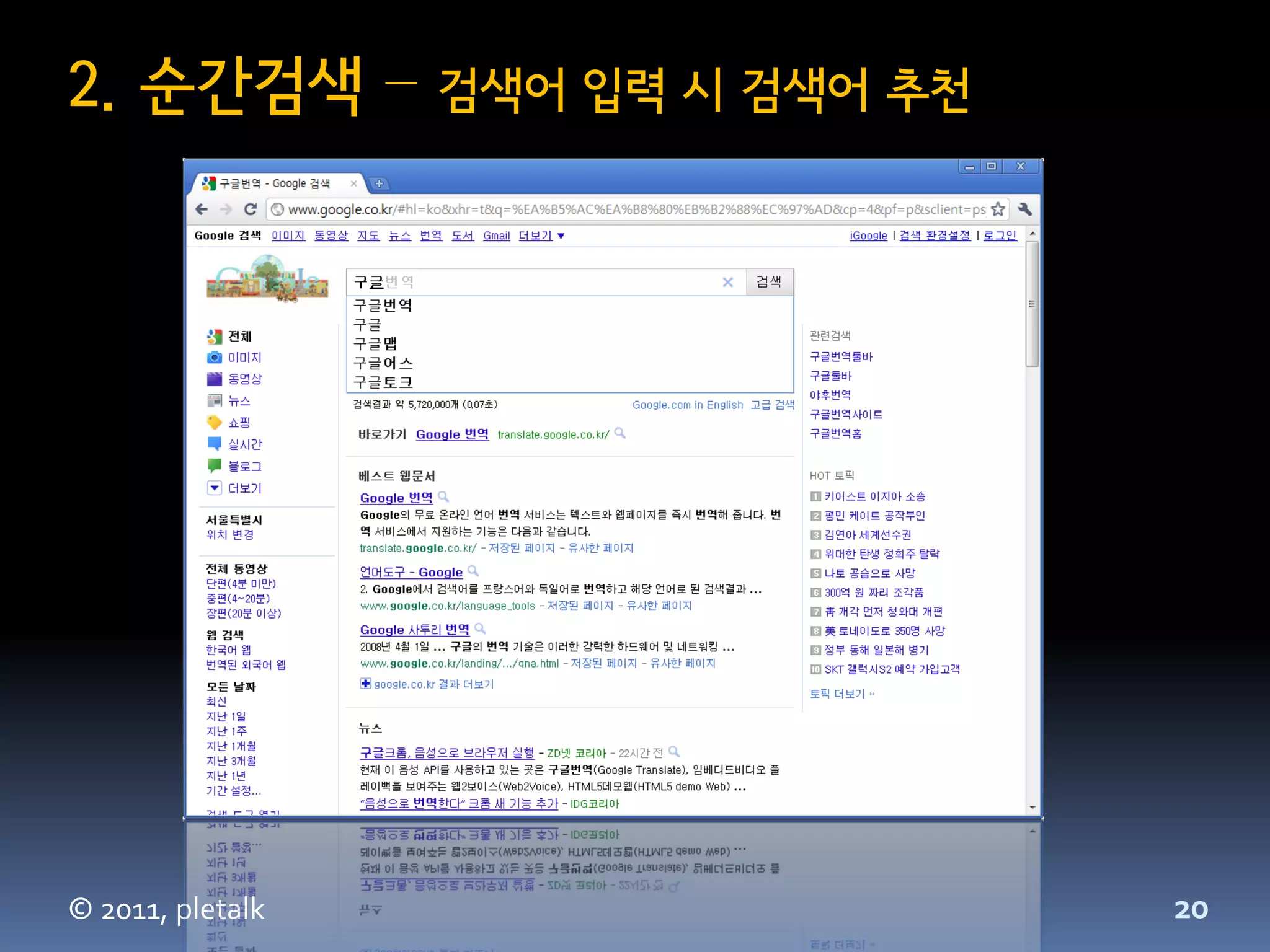Open the 더보기 dropdown in top navigation bar

(x=541, y=236)
